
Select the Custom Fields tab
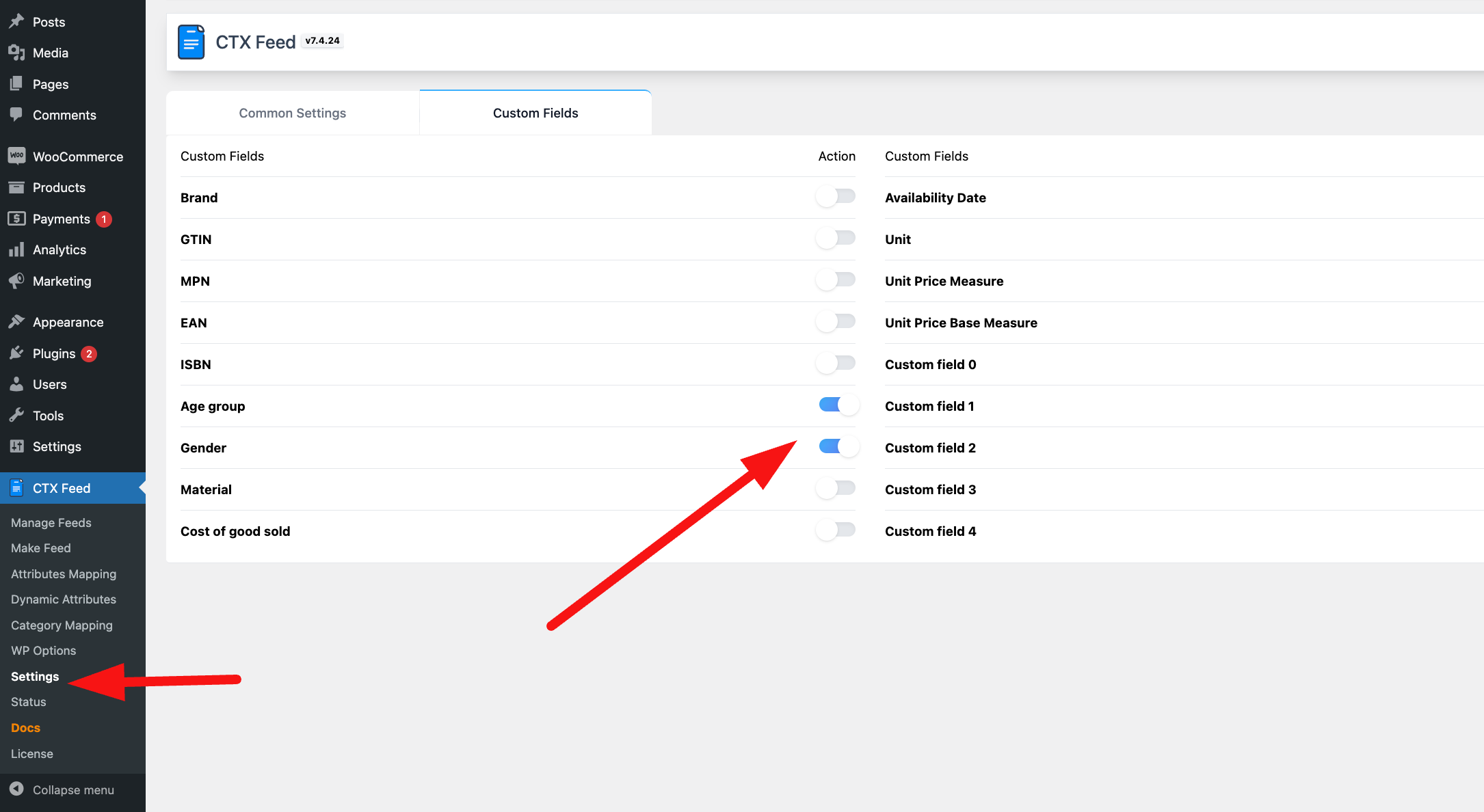pyautogui.click(x=535, y=113)
